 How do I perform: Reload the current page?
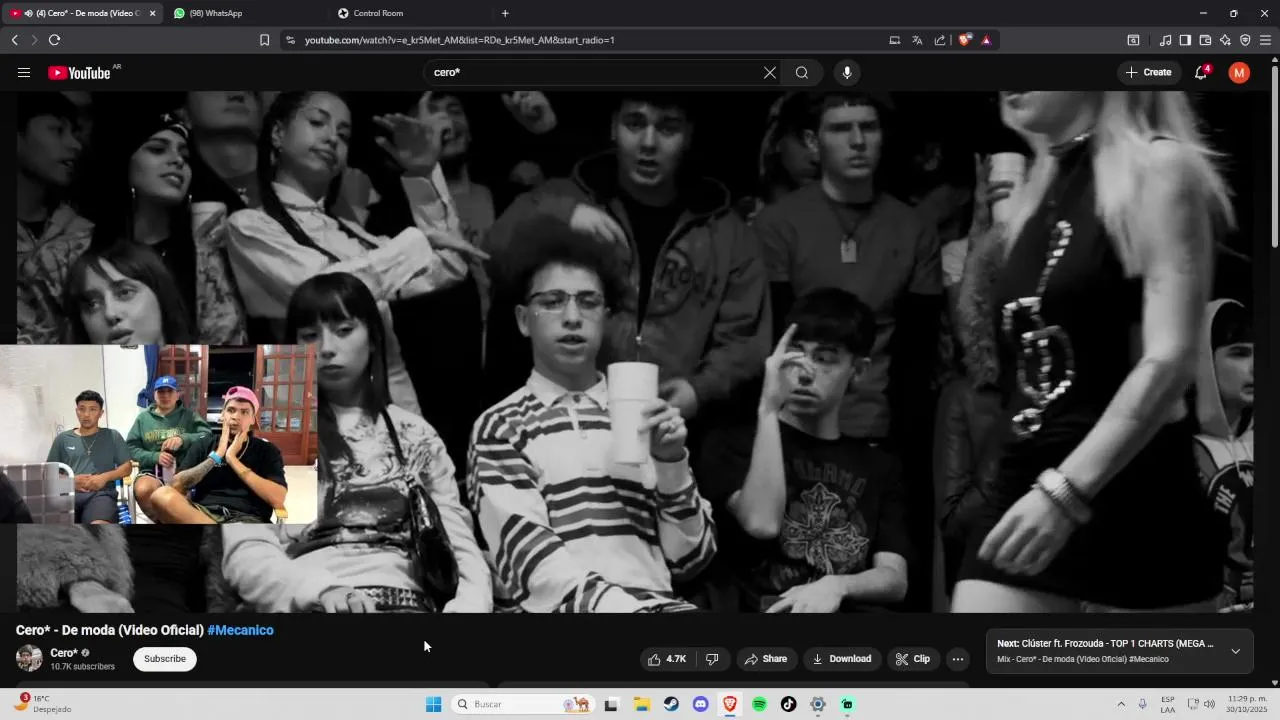[54, 40]
